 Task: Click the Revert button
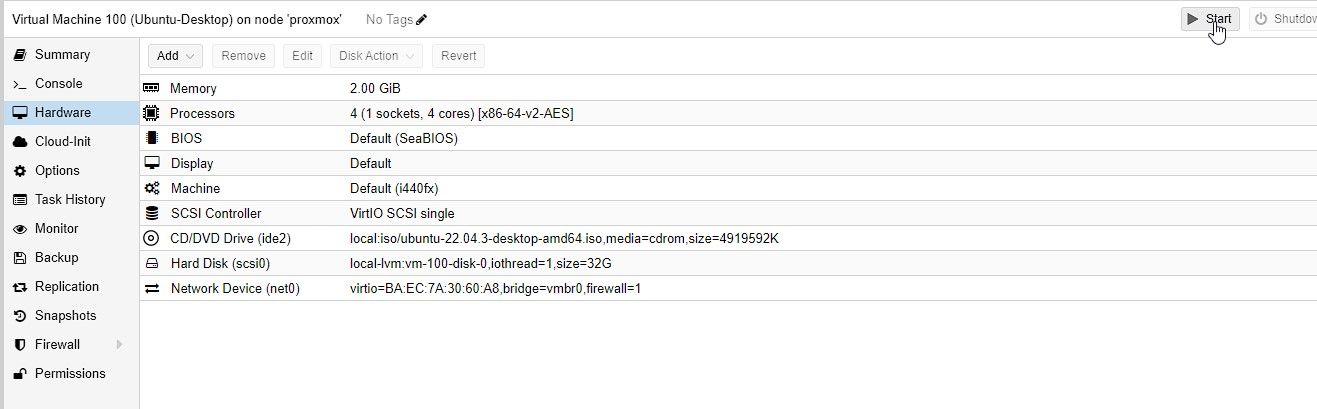click(459, 56)
